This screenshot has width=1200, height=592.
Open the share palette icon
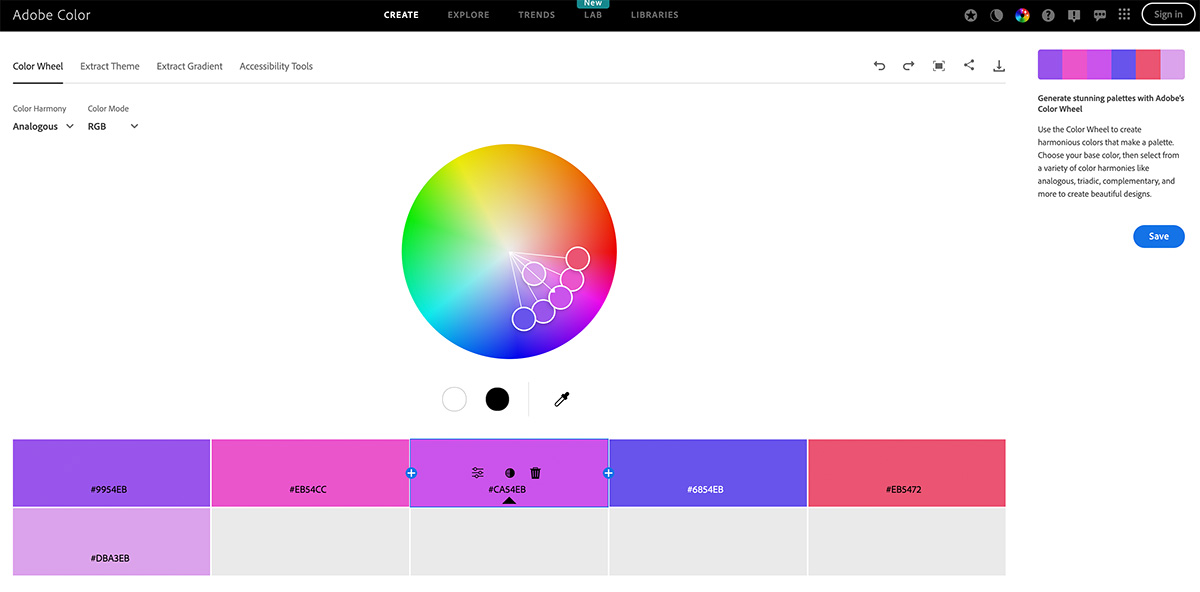(969, 66)
